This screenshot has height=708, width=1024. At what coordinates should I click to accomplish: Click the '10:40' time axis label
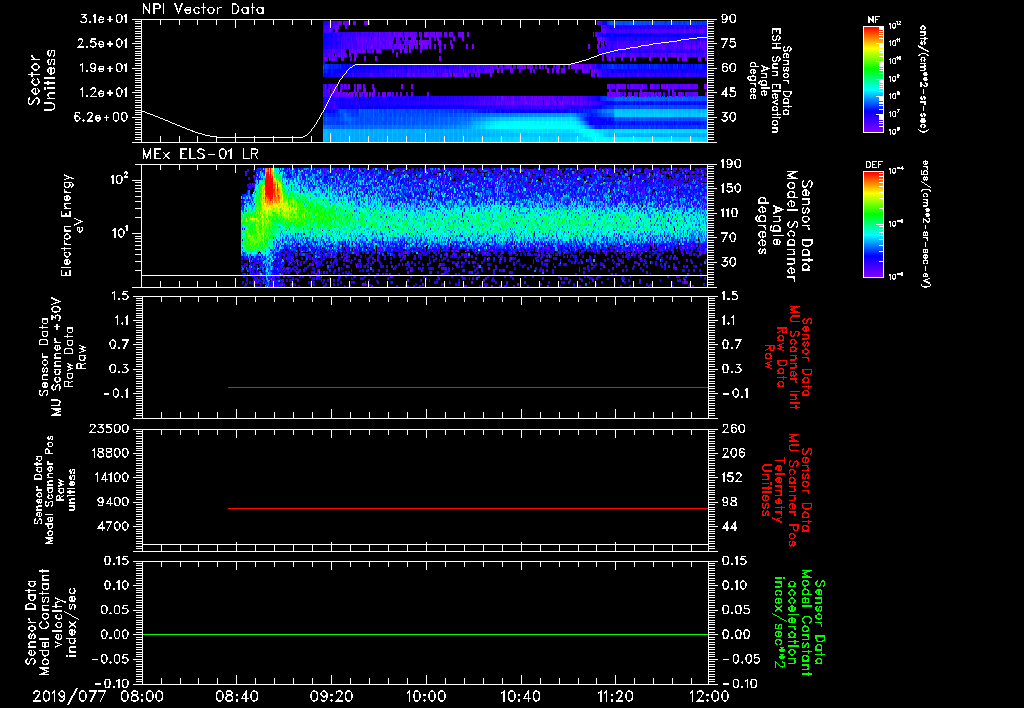[x=520, y=696]
